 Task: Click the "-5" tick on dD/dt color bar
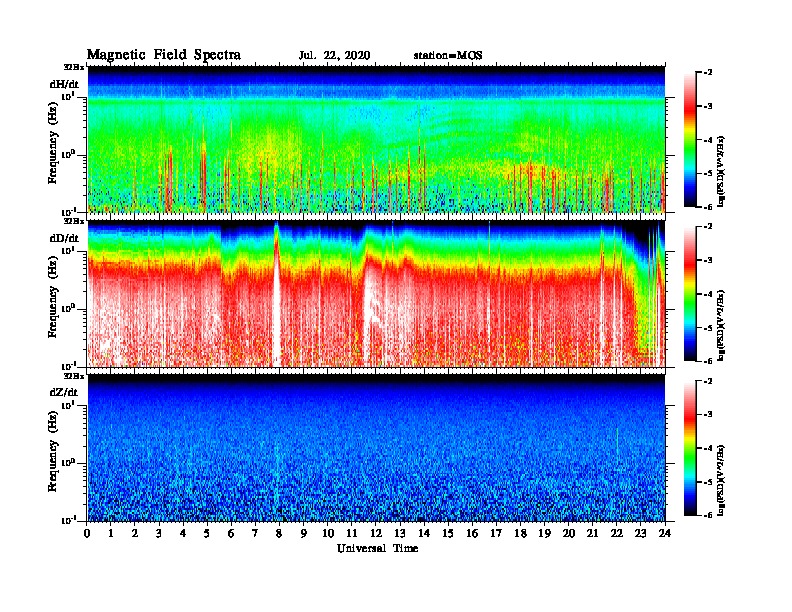[x=708, y=328]
